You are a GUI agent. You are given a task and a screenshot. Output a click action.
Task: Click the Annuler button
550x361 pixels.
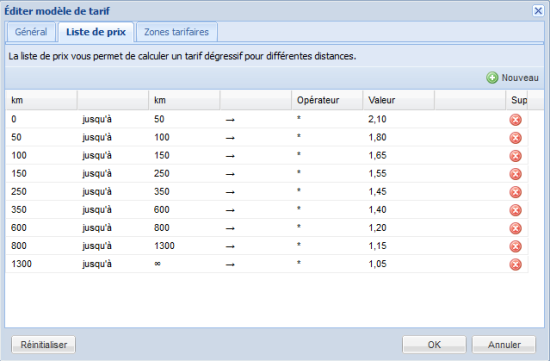pyautogui.click(x=504, y=345)
